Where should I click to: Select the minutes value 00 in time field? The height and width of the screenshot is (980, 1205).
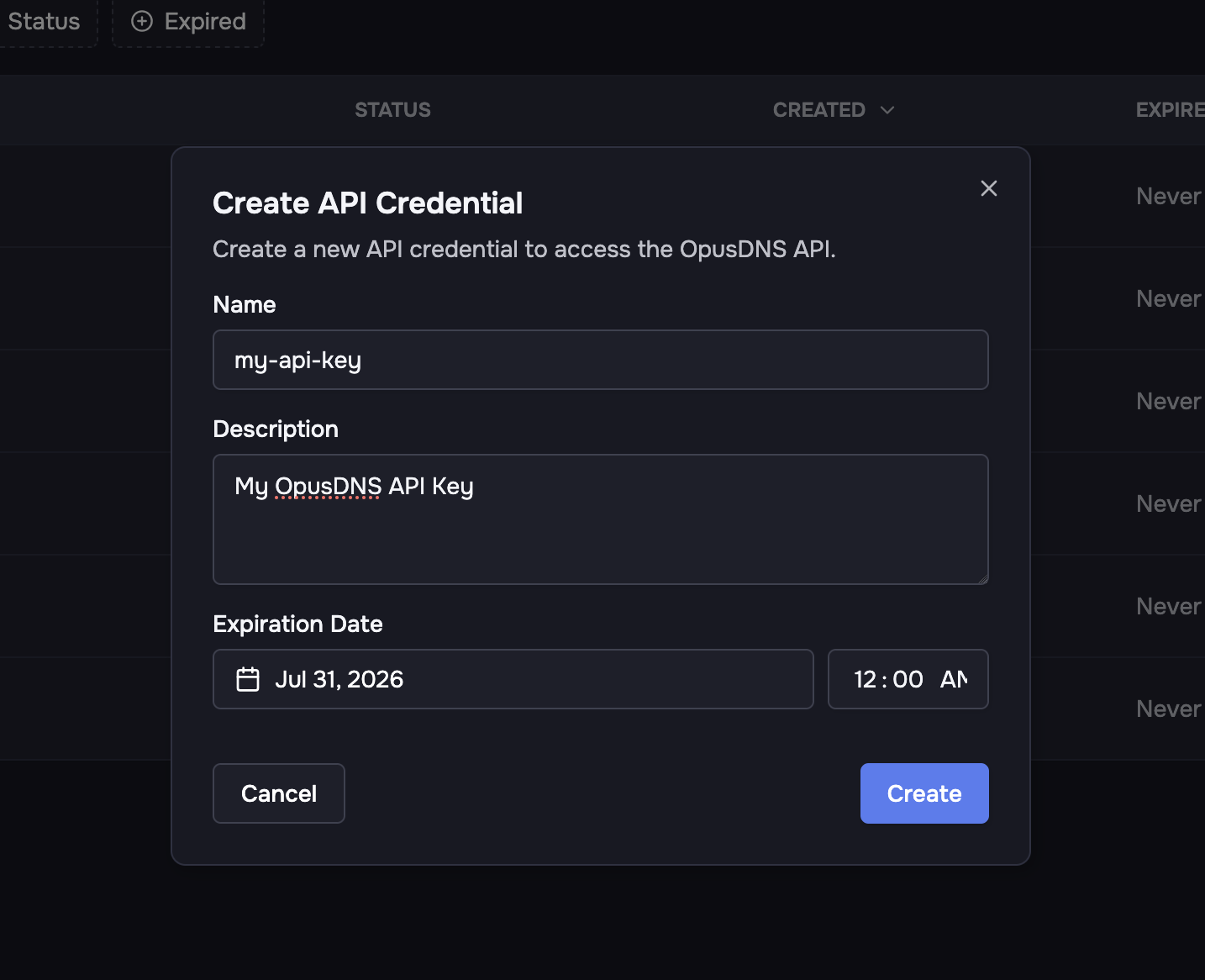[x=908, y=679]
